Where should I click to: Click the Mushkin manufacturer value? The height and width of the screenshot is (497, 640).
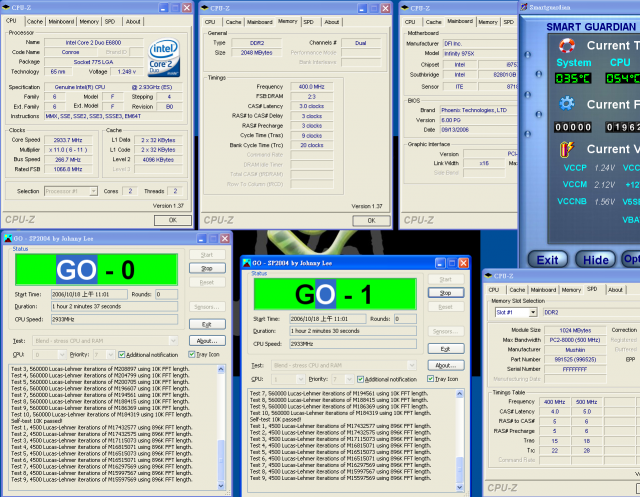tap(575, 350)
